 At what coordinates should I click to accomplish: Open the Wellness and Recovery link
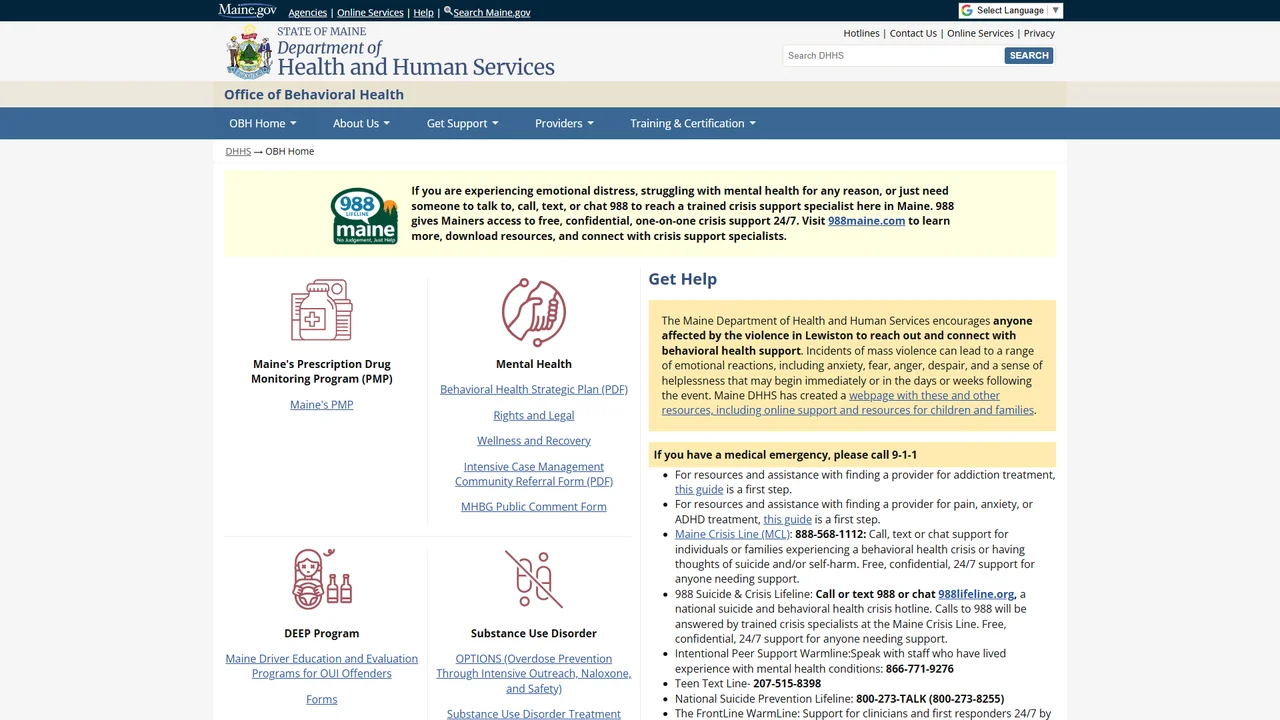(534, 441)
